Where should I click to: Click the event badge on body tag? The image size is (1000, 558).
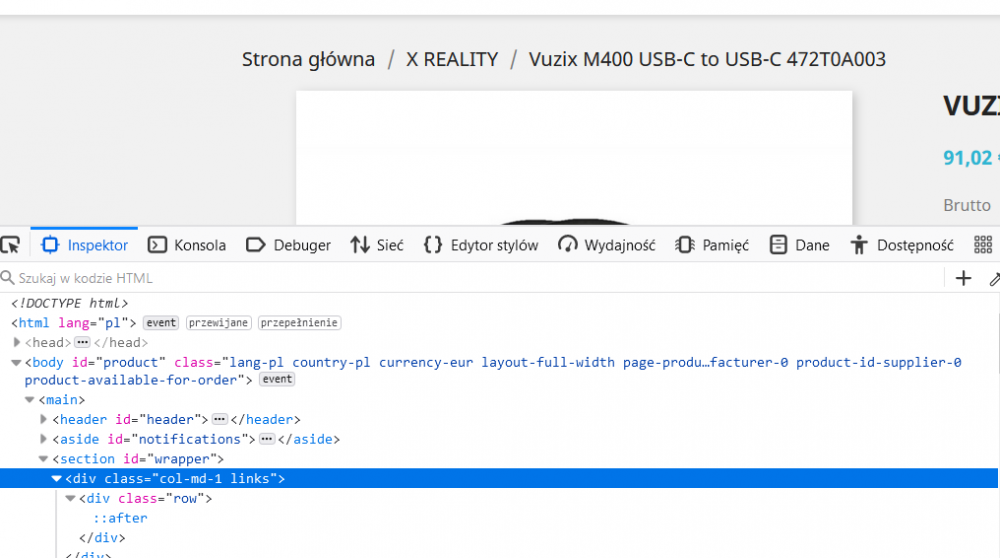click(277, 379)
